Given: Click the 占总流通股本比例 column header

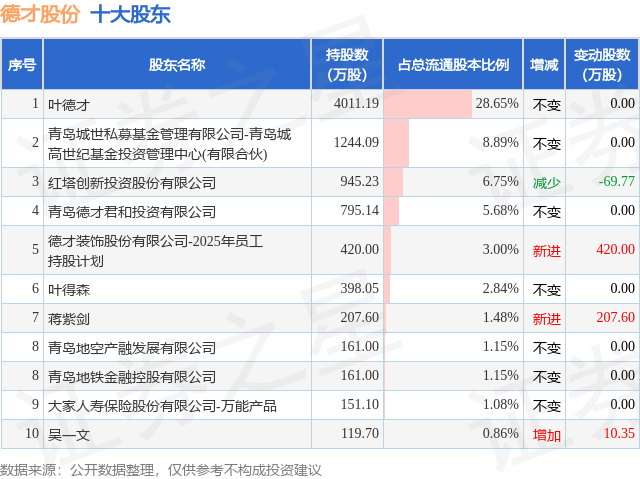Looking at the screenshot, I should point(453,64).
